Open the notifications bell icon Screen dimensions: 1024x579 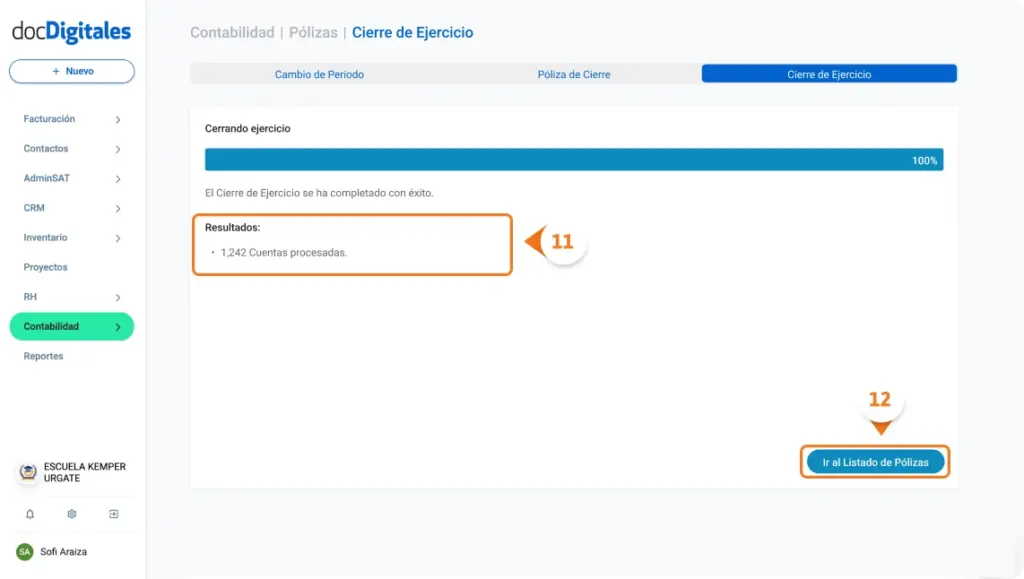[30, 514]
